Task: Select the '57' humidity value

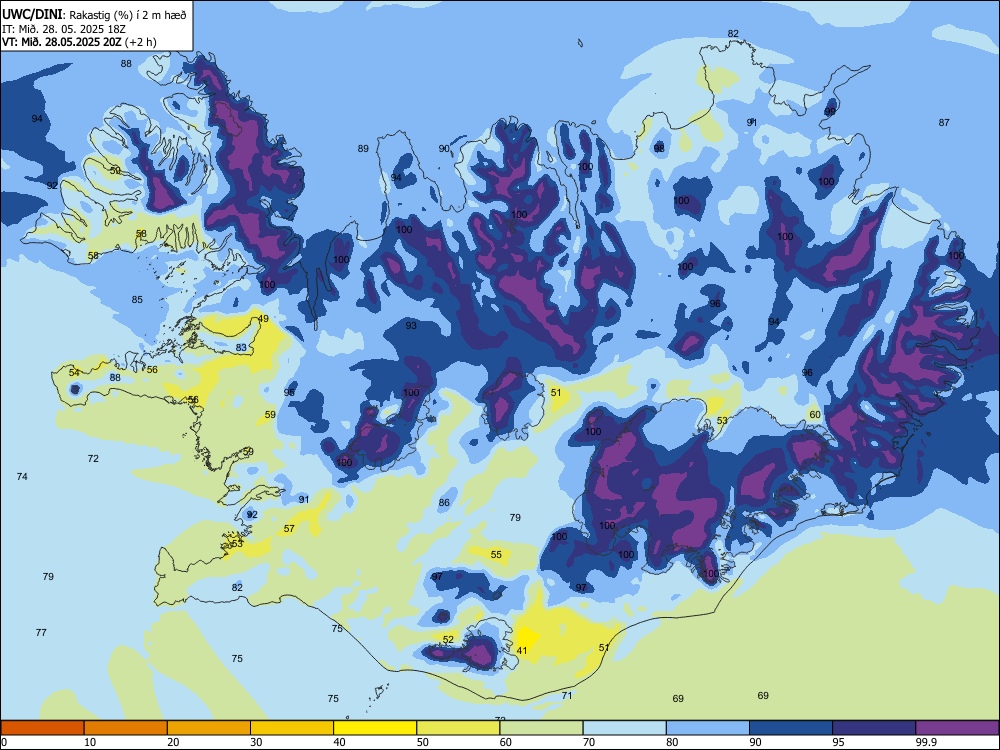Action: click(289, 529)
